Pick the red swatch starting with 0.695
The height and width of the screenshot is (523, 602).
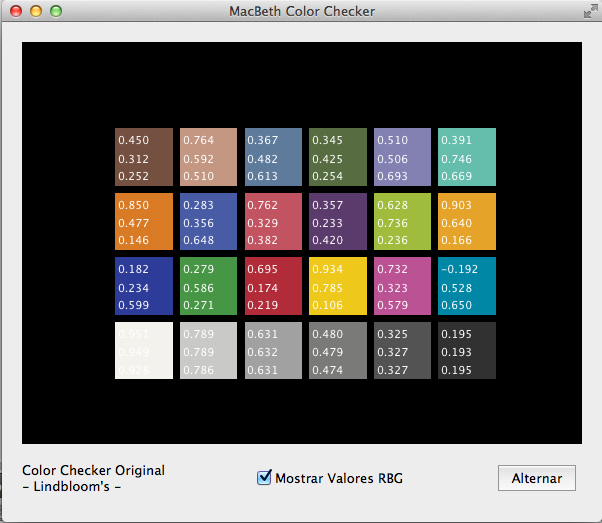tap(273, 286)
